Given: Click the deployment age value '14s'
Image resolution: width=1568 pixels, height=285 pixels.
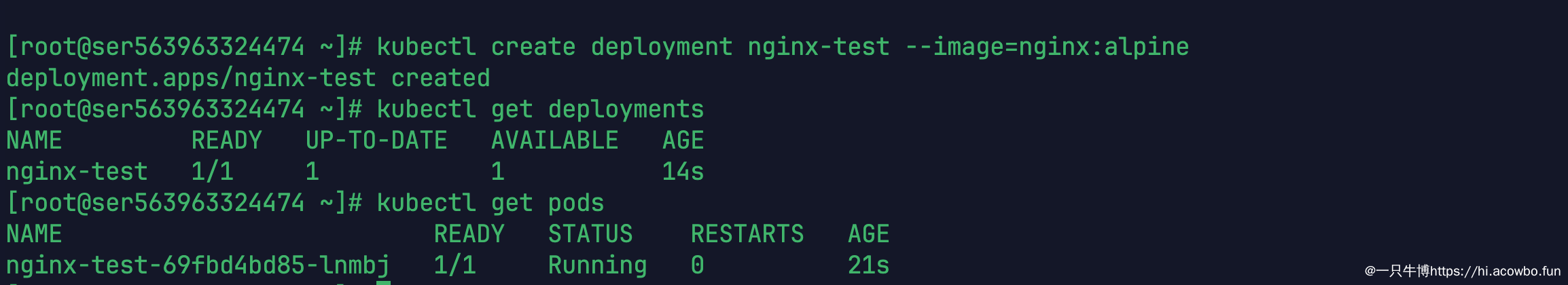Looking at the screenshot, I should click(x=683, y=172).
